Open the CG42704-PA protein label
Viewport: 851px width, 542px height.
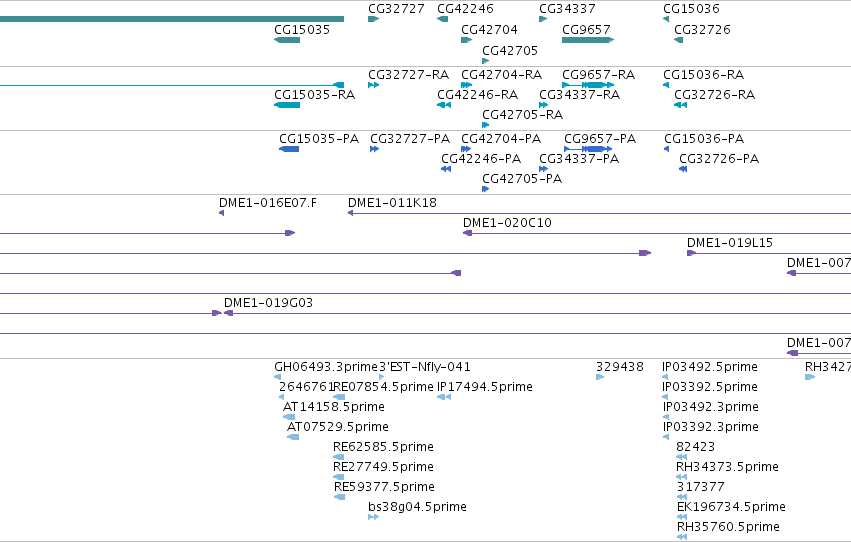tap(501, 139)
